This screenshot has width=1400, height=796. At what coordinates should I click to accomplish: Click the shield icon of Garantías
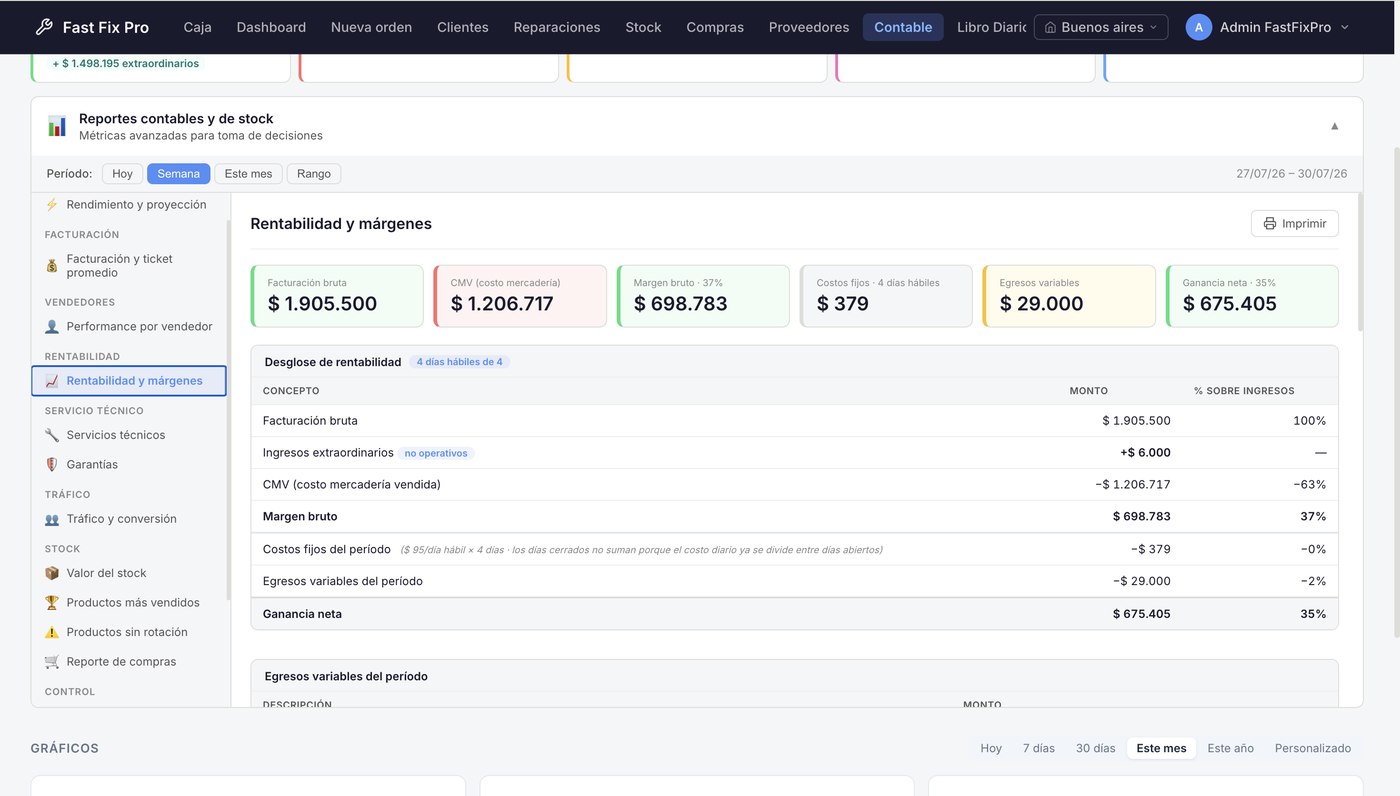coord(52,464)
